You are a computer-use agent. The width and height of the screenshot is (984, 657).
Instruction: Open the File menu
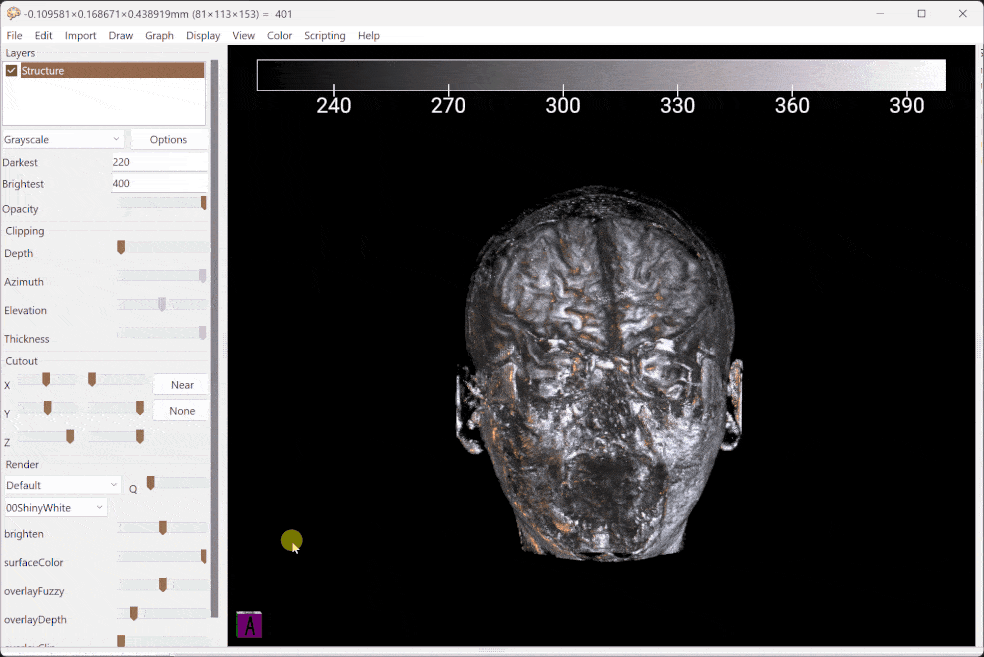[x=14, y=36]
